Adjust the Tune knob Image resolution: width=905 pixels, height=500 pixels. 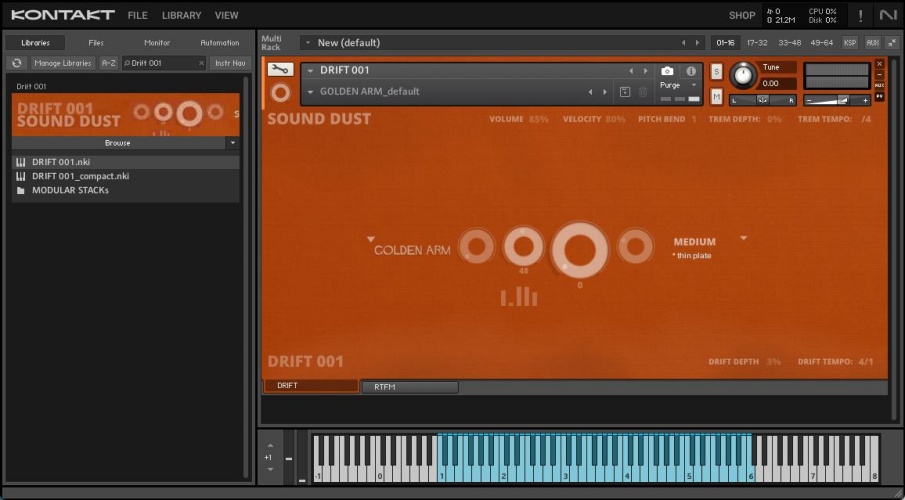pos(743,74)
